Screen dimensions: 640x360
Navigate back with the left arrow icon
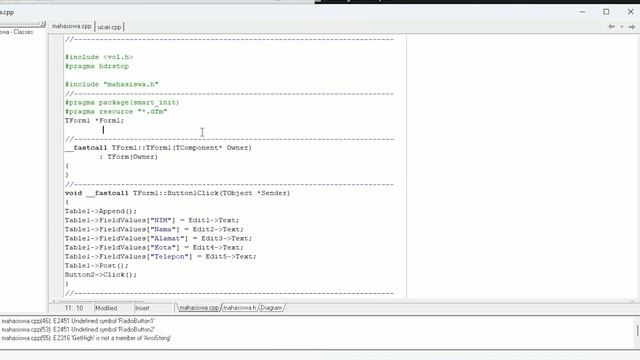tap(611, 27)
